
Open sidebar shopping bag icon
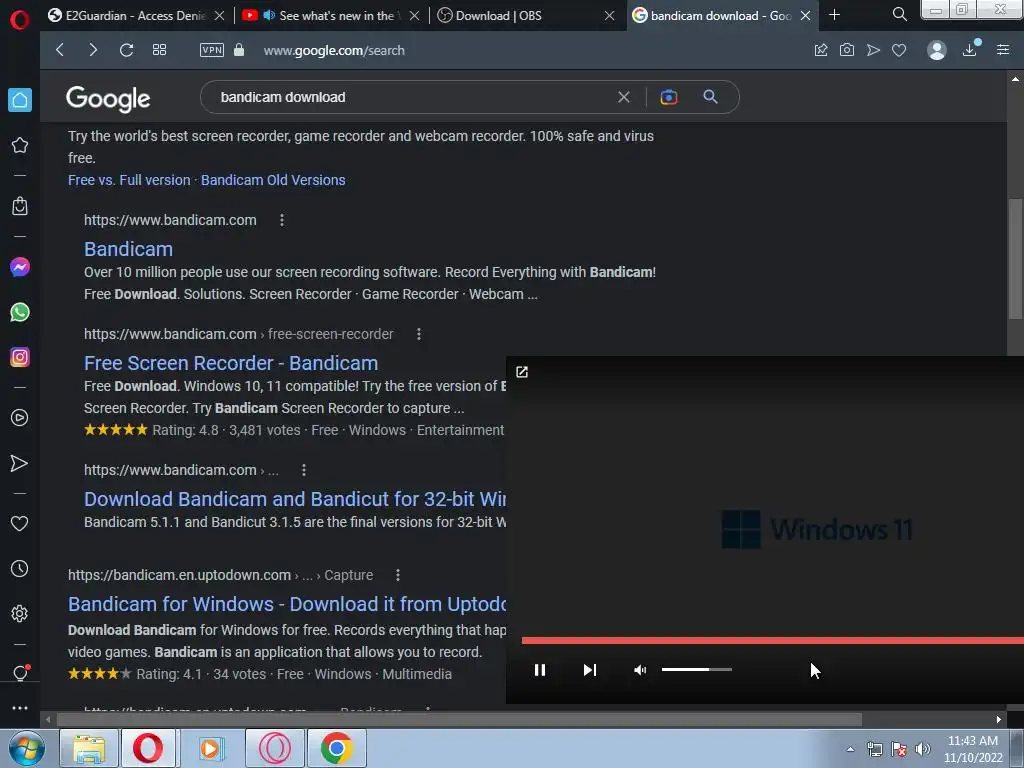click(20, 206)
